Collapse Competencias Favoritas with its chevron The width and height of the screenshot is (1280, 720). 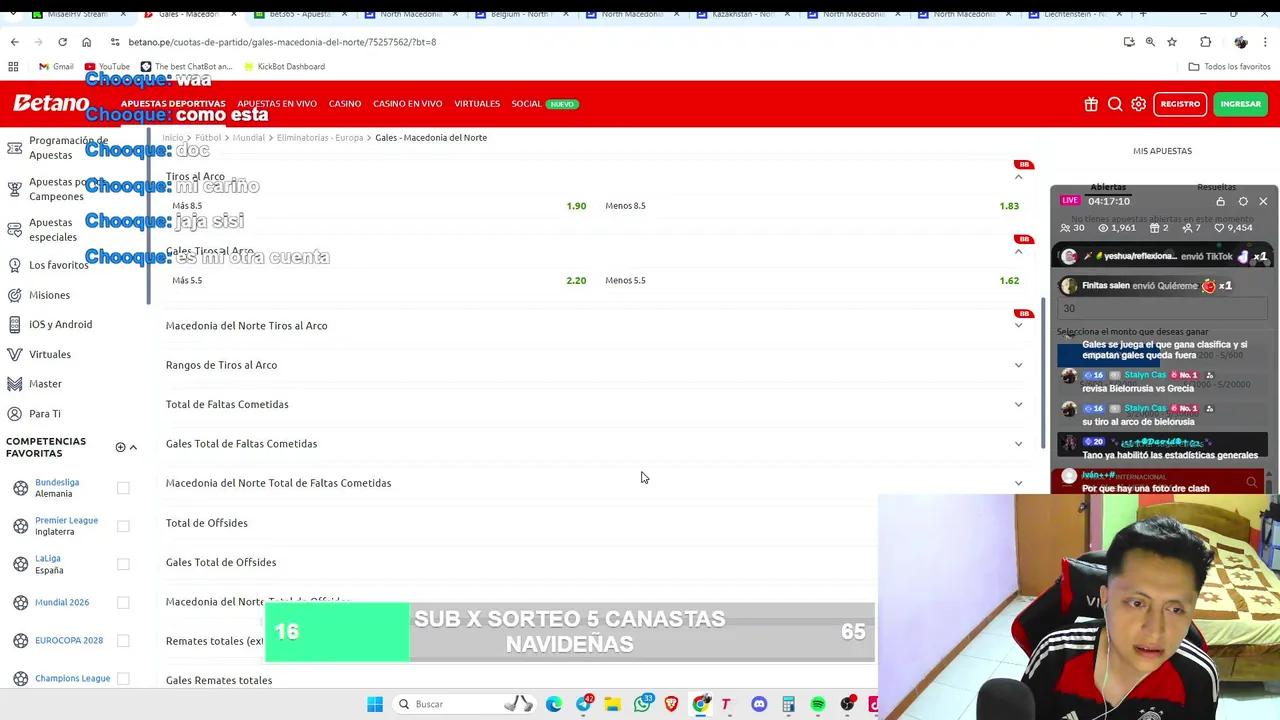point(133,447)
